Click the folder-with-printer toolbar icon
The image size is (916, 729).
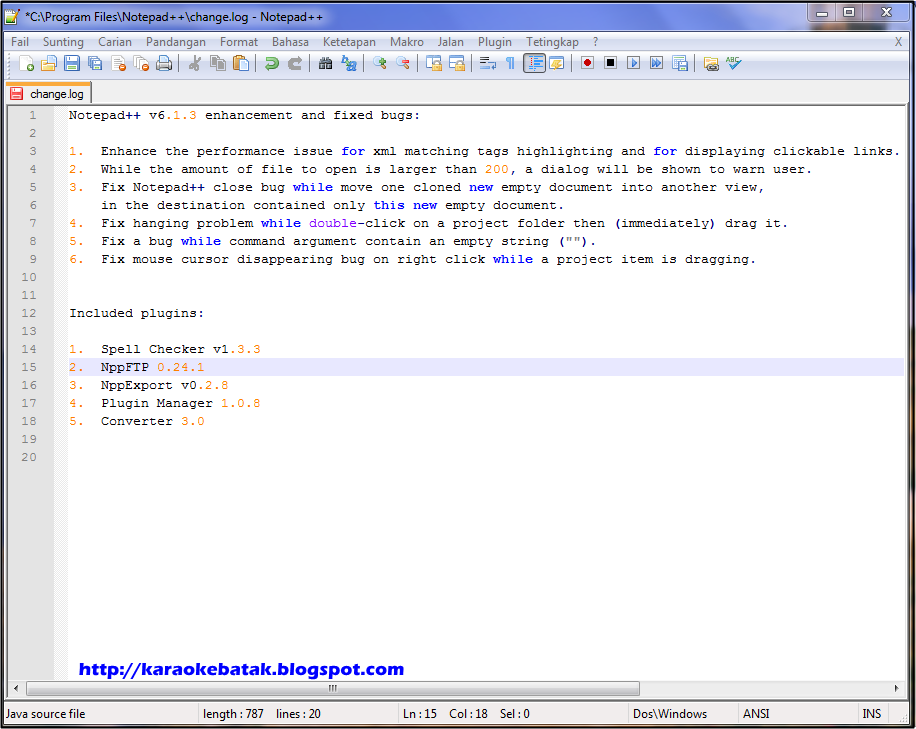(x=711, y=63)
